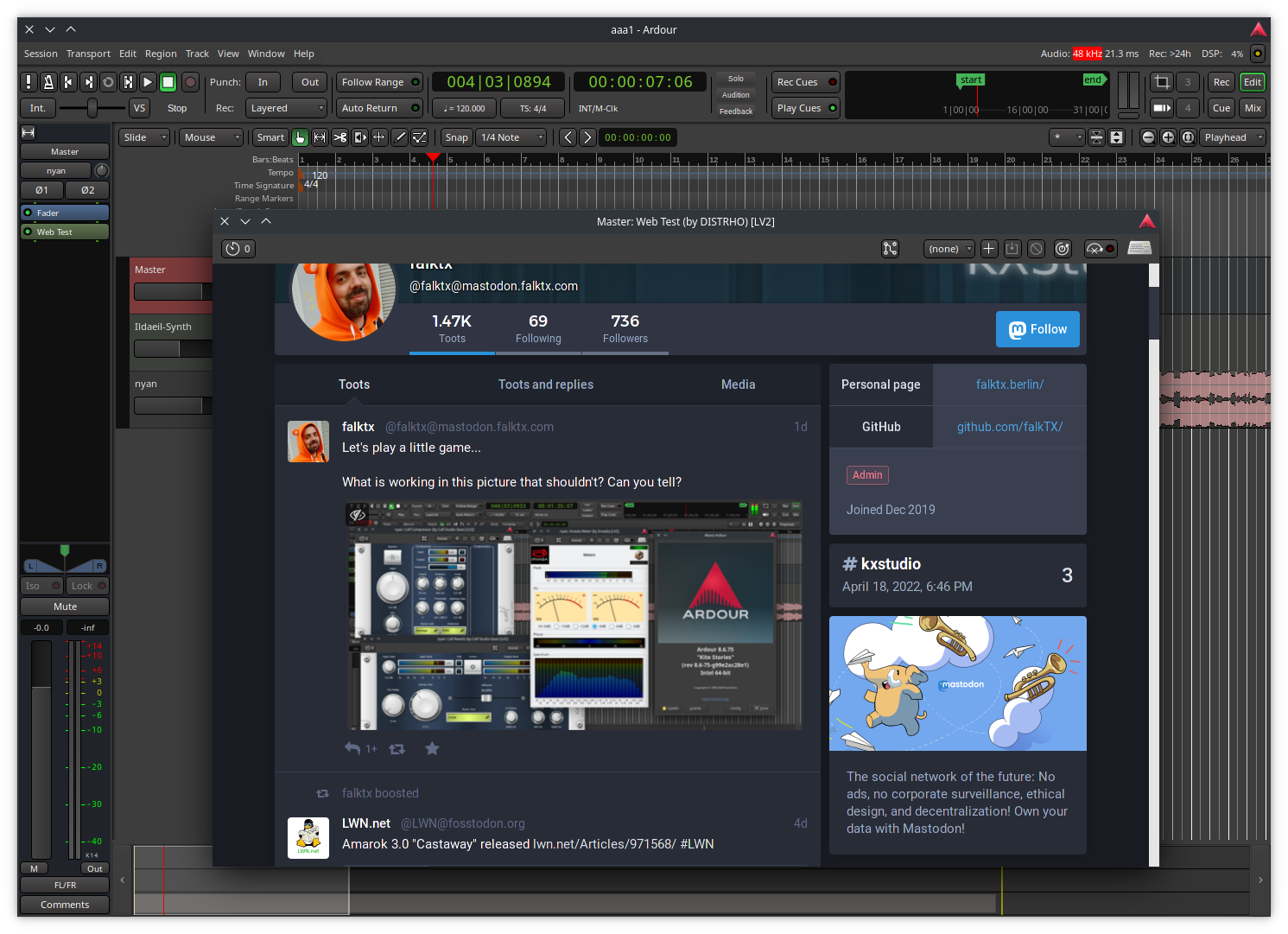Toggle Snap button
The height and width of the screenshot is (934, 1288).
click(x=456, y=137)
